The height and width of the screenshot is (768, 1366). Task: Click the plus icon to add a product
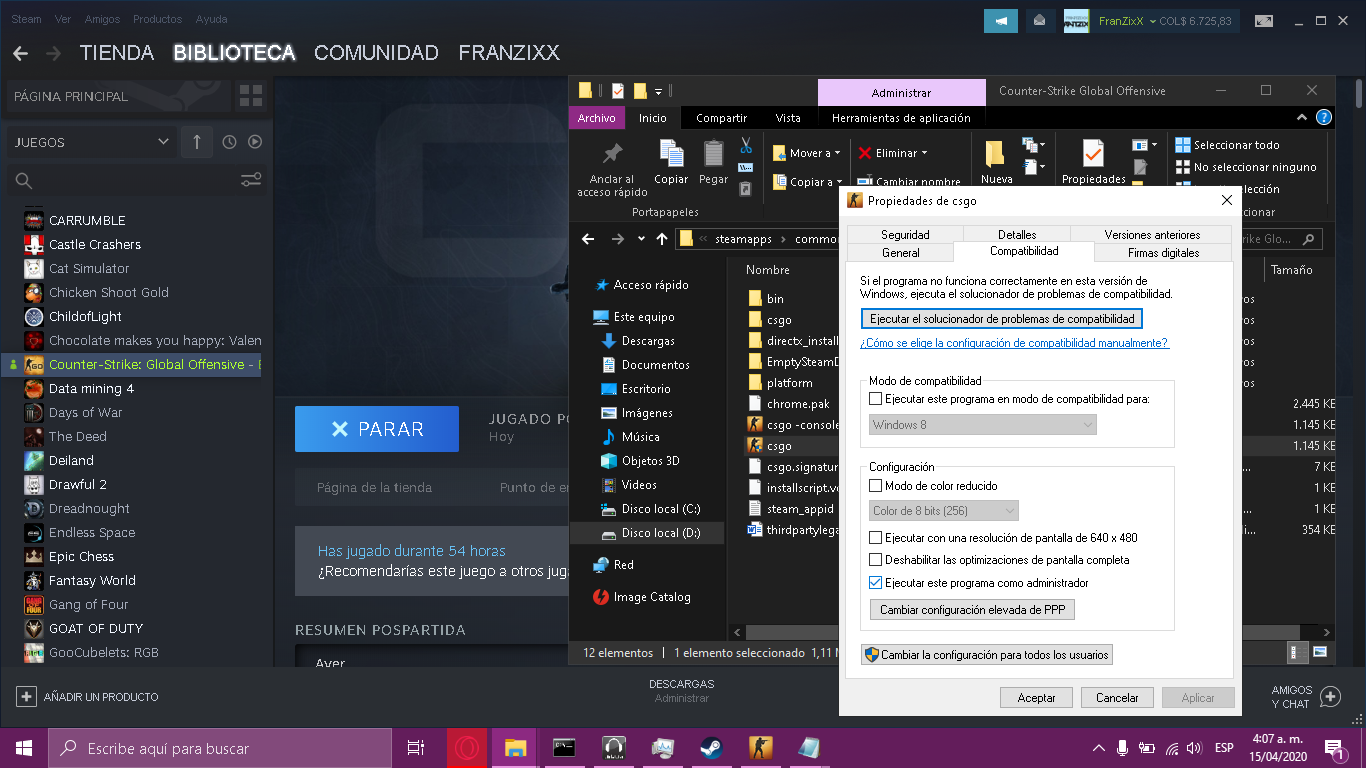point(26,696)
